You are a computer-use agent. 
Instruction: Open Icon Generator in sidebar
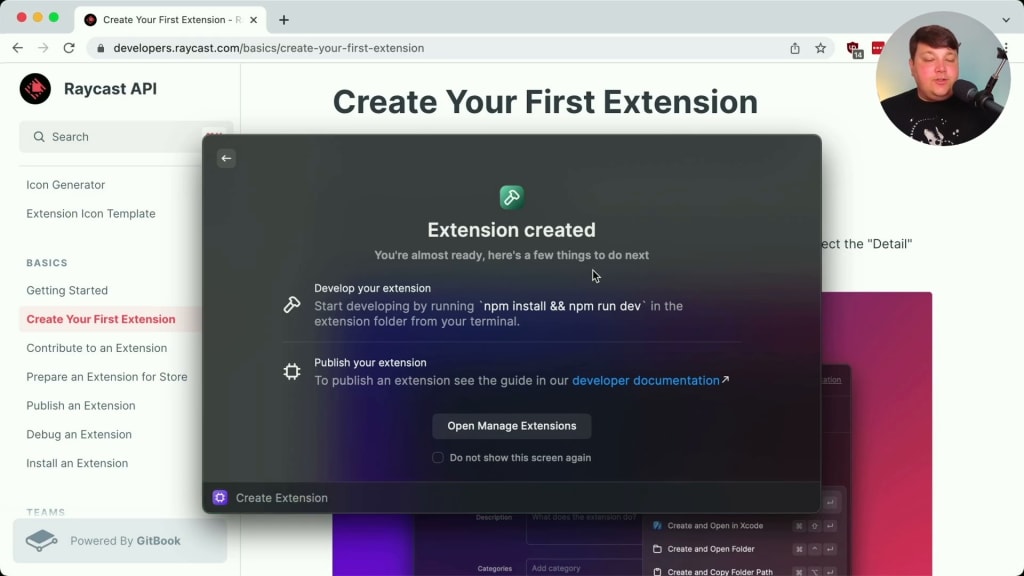click(x=65, y=185)
